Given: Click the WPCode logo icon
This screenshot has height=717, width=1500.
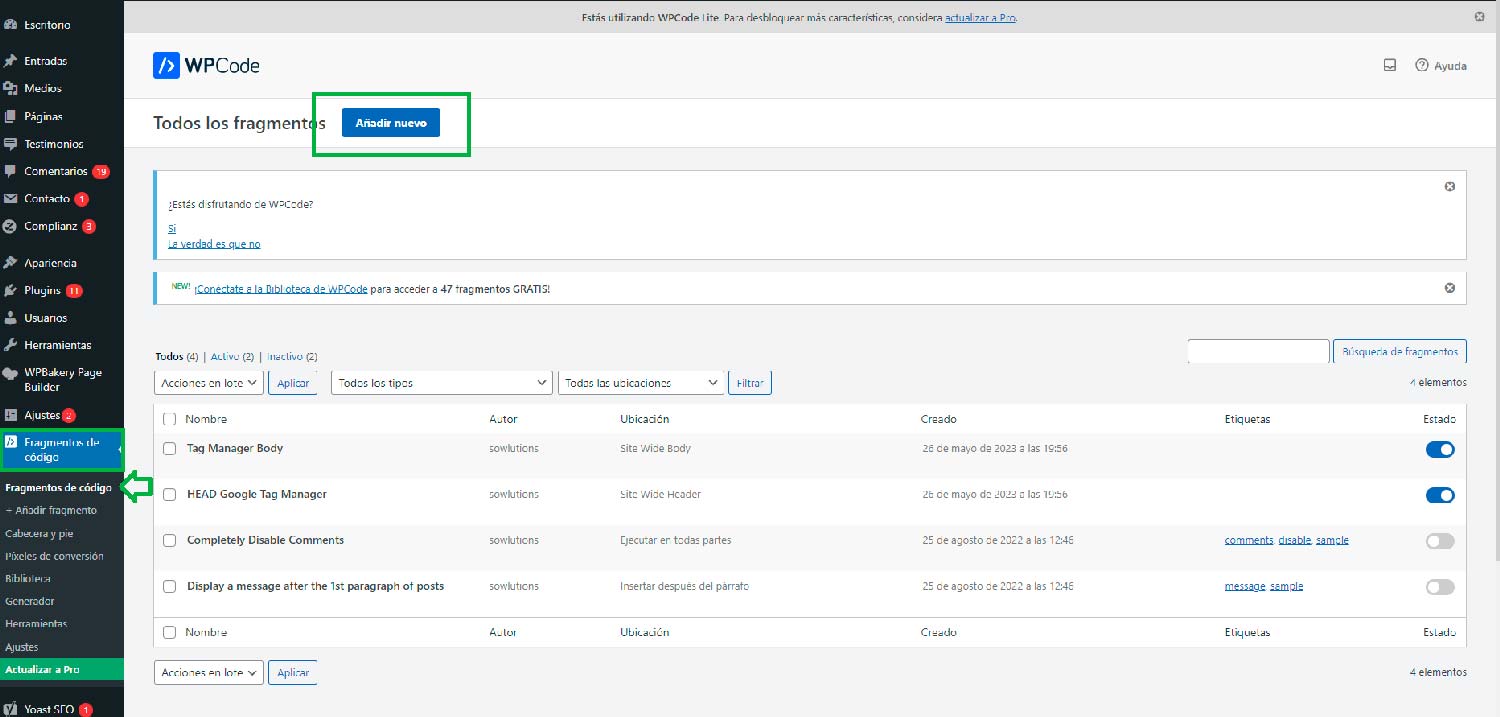Looking at the screenshot, I should pyautogui.click(x=166, y=66).
